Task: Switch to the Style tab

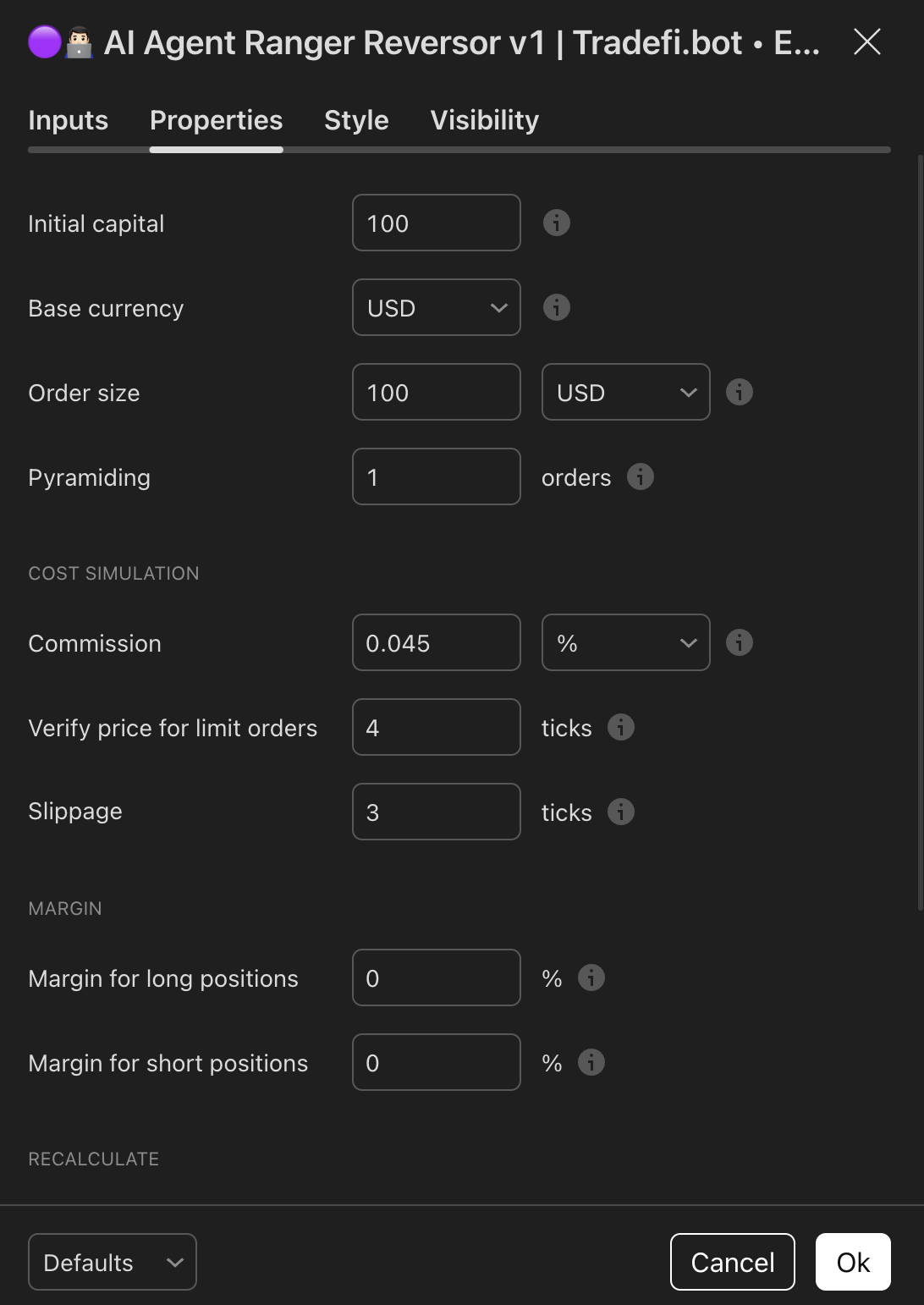Action: 356,120
